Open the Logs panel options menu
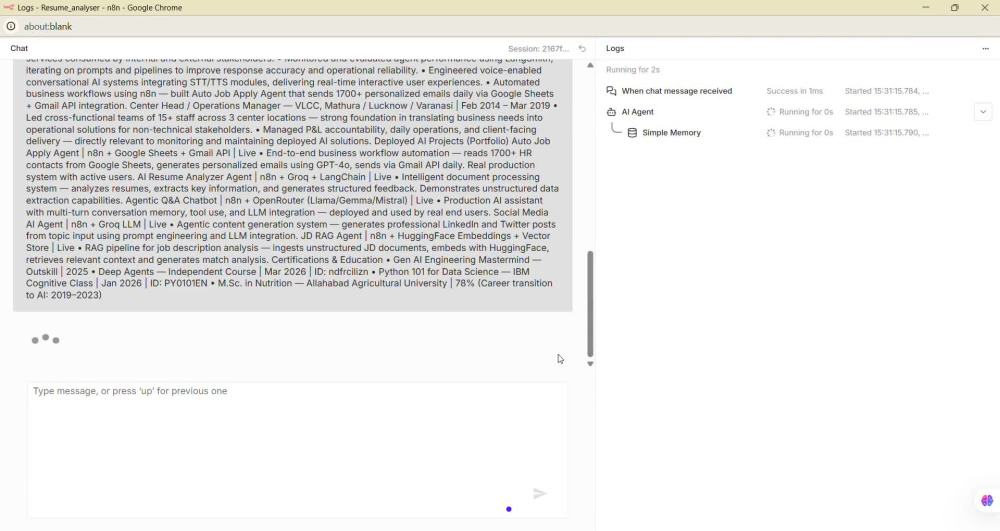This screenshot has width=1000, height=531. click(985, 48)
